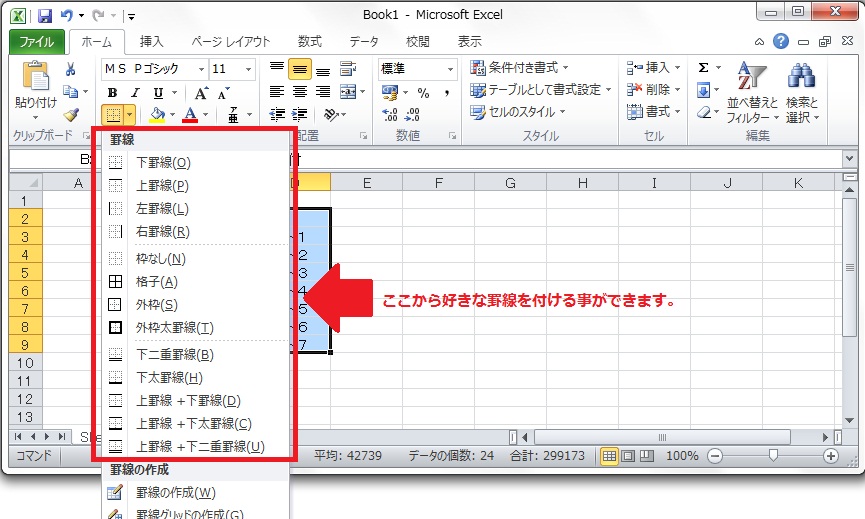Switch to the 挿入 ribbon tab

152,42
